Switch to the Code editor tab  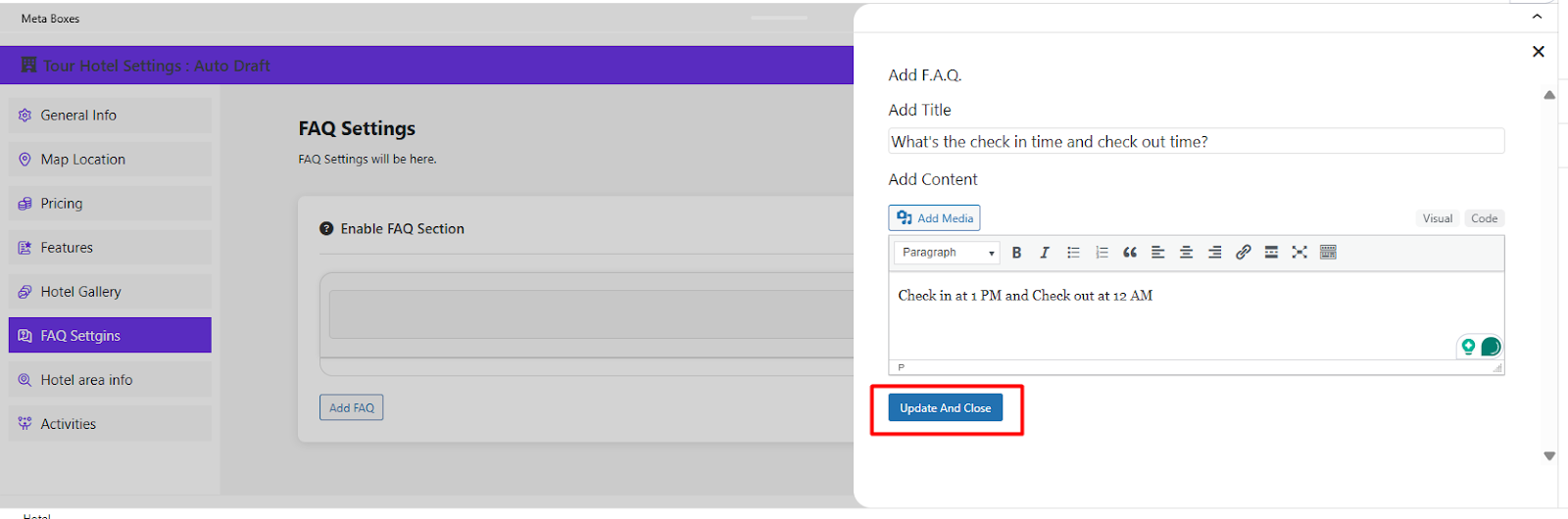(1484, 218)
